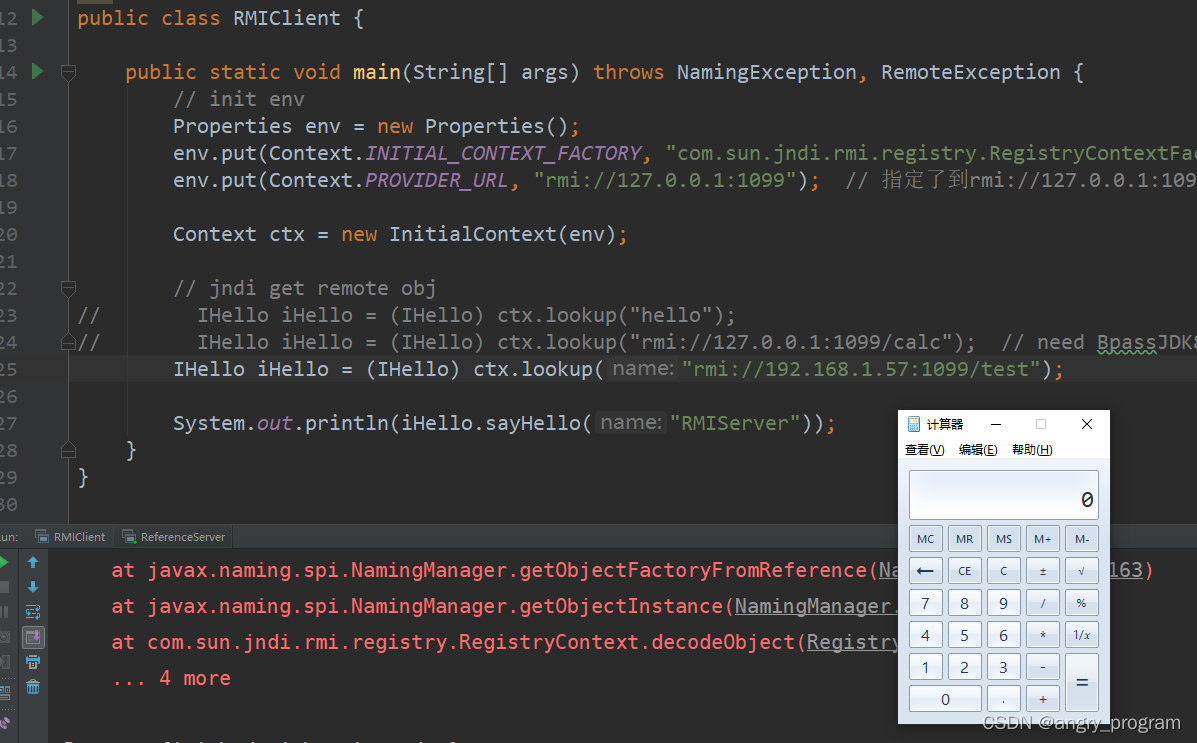Click the Calculator display field
1197x743 pixels.
click(1004, 495)
